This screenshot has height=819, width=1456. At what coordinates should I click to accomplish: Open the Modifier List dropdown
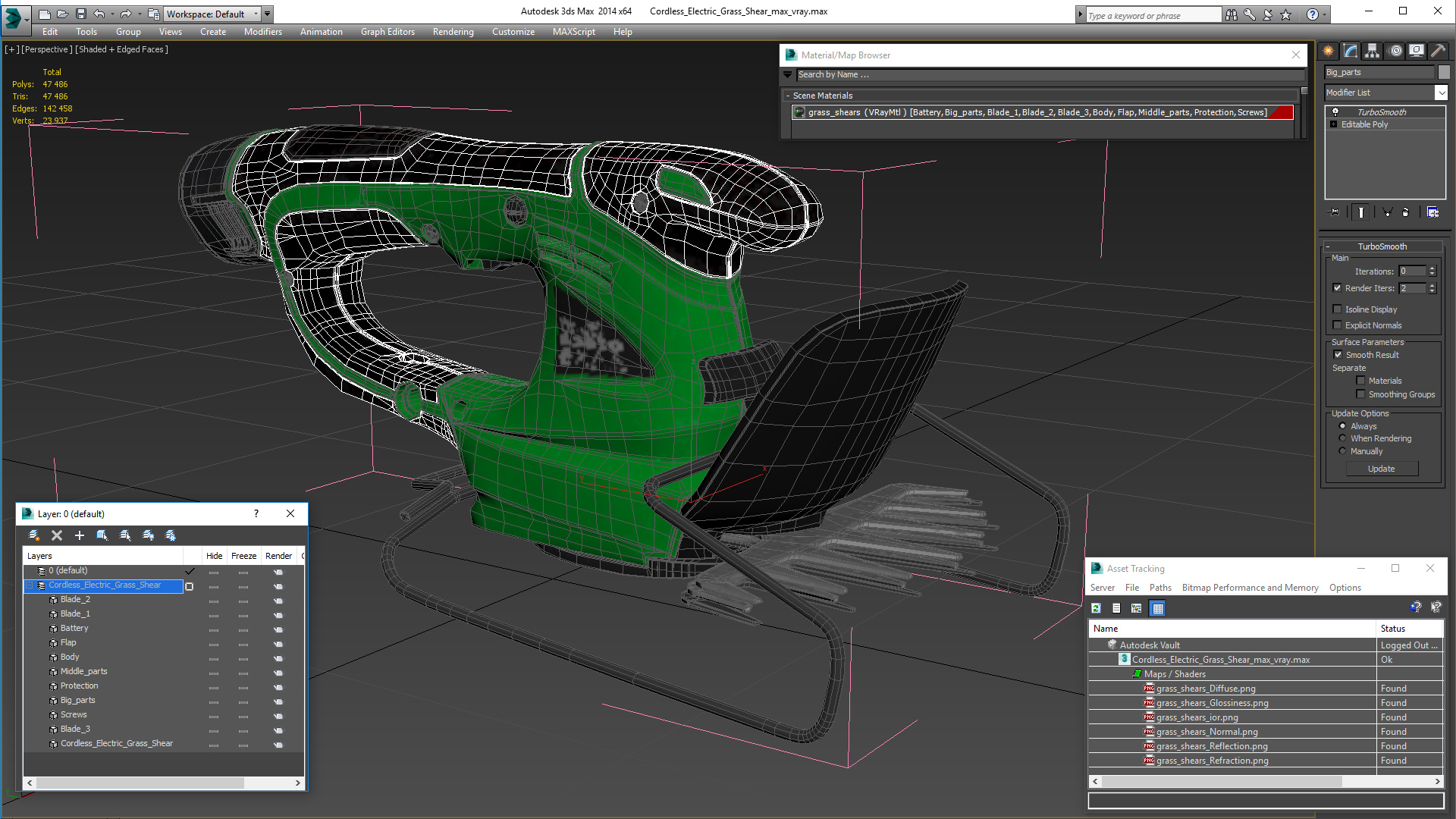[1441, 93]
